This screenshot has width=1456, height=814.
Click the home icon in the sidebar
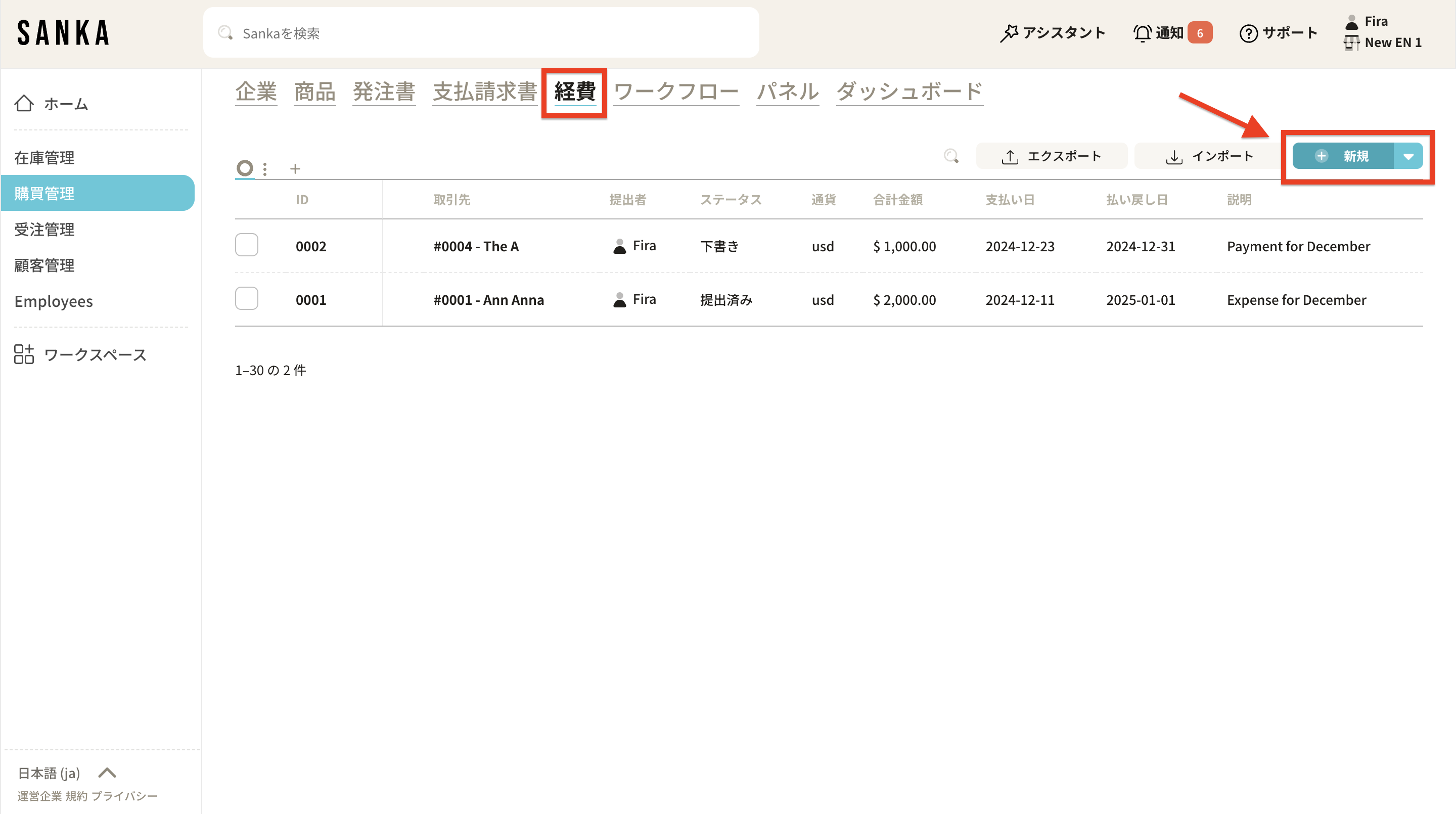24,104
